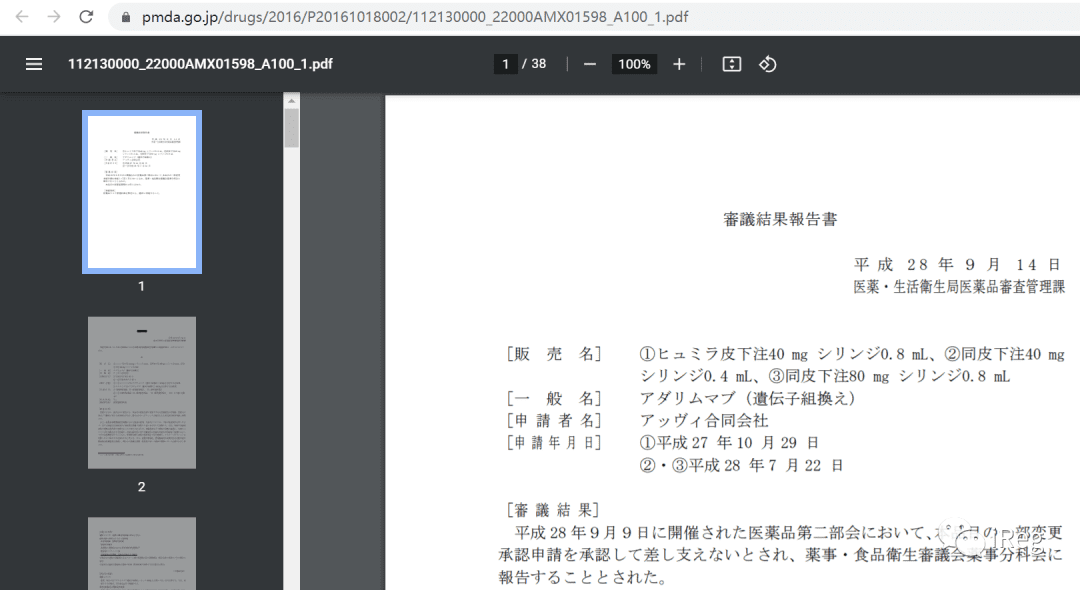Go forward using the browser forward arrow
This screenshot has height=590, width=1080.
coord(54,17)
